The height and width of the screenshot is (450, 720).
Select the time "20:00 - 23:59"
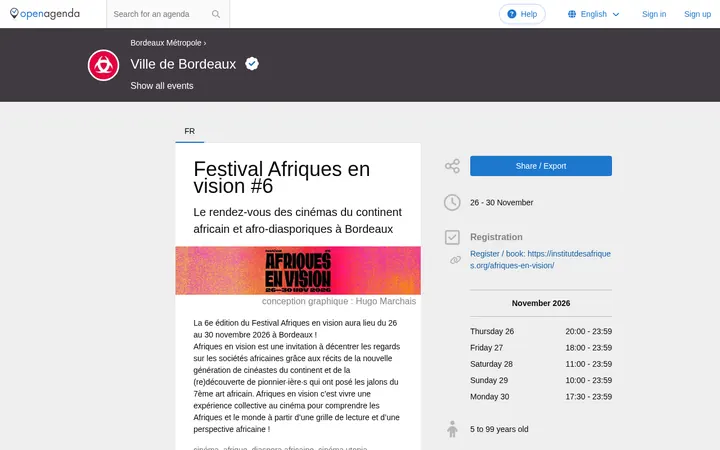589,332
